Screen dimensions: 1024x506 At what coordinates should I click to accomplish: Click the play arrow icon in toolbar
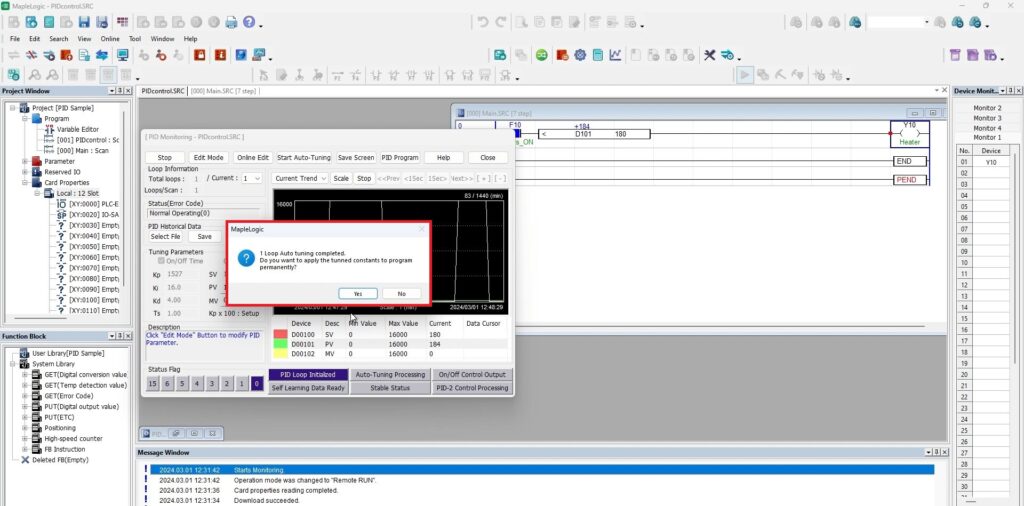(x=744, y=75)
